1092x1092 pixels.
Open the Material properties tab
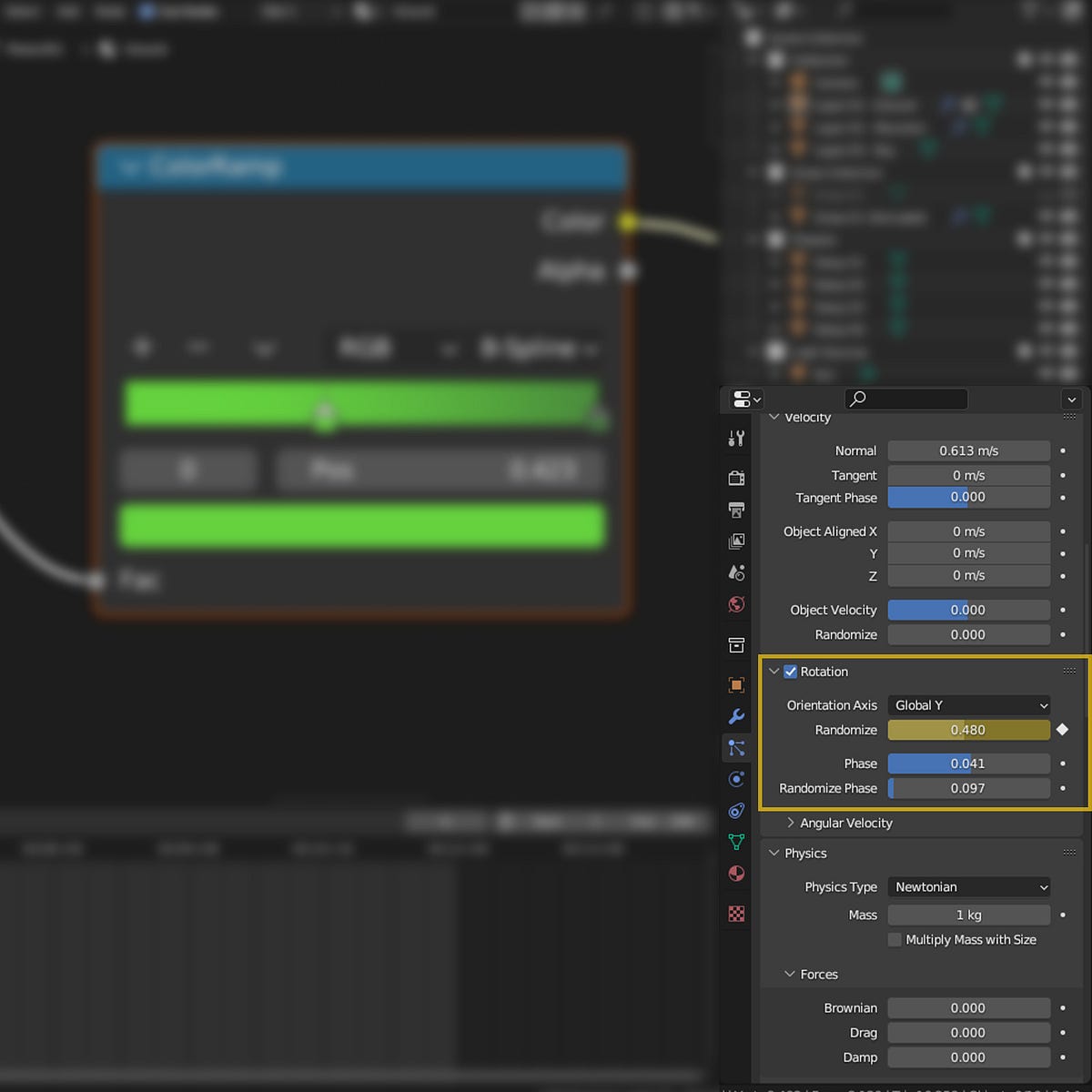[736, 874]
